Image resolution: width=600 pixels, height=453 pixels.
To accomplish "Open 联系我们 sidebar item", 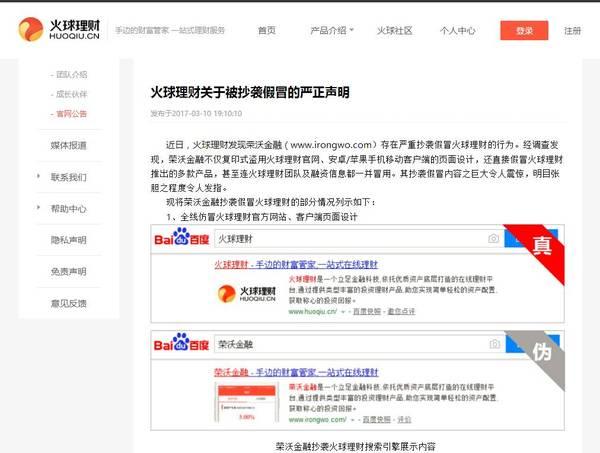I will click(69, 177).
